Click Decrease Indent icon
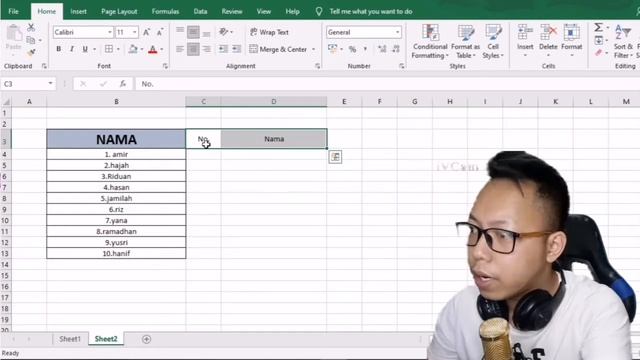 tap(223, 49)
